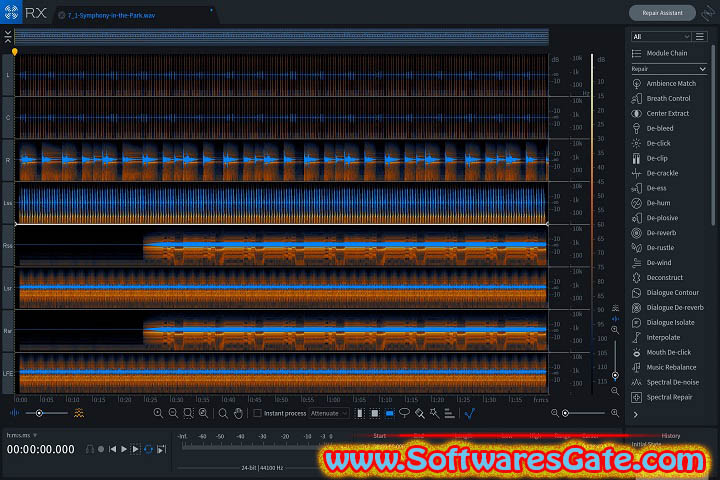Open the De-wind module
720x480 pixels.
[x=652, y=263]
